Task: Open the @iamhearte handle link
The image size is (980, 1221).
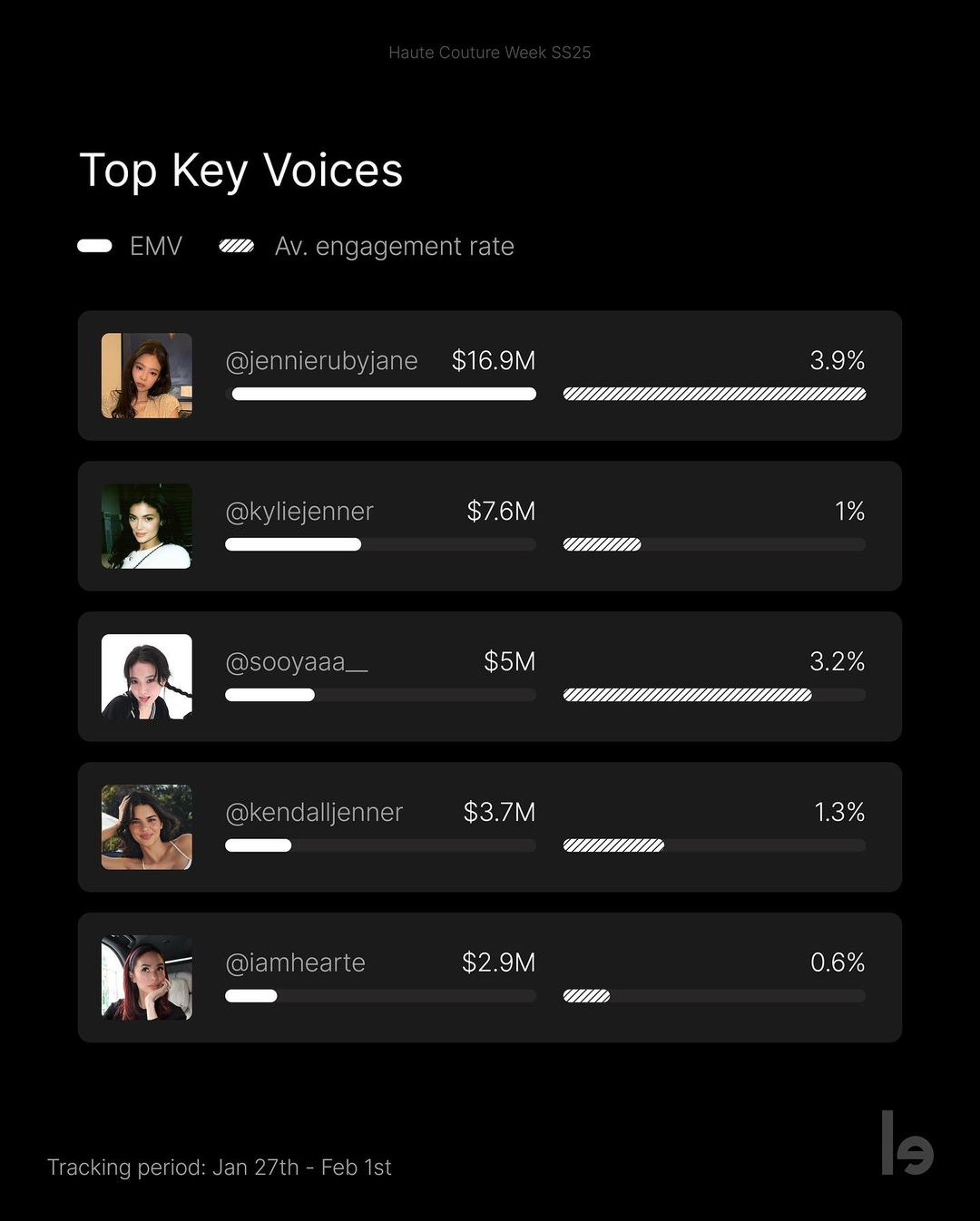Action: coord(296,963)
